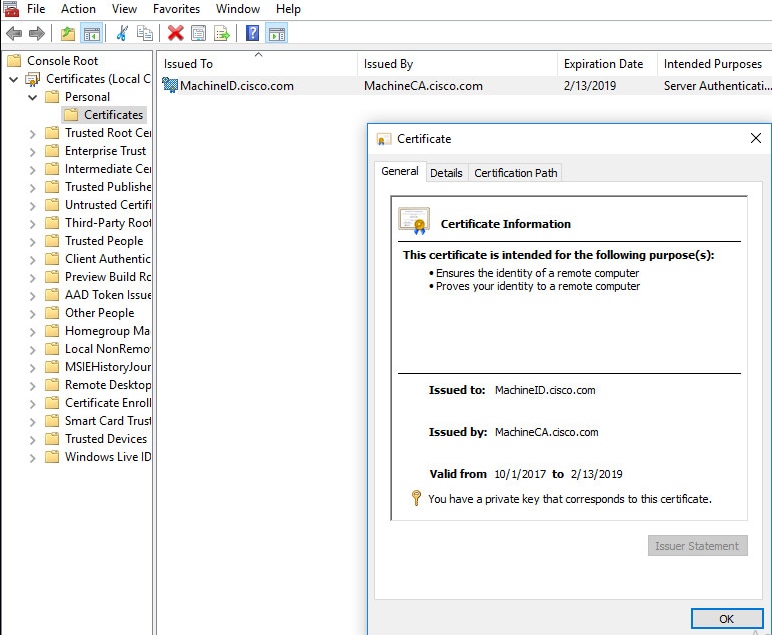Switch to the Details tab
Image resolution: width=772 pixels, height=635 pixels.
coord(446,173)
